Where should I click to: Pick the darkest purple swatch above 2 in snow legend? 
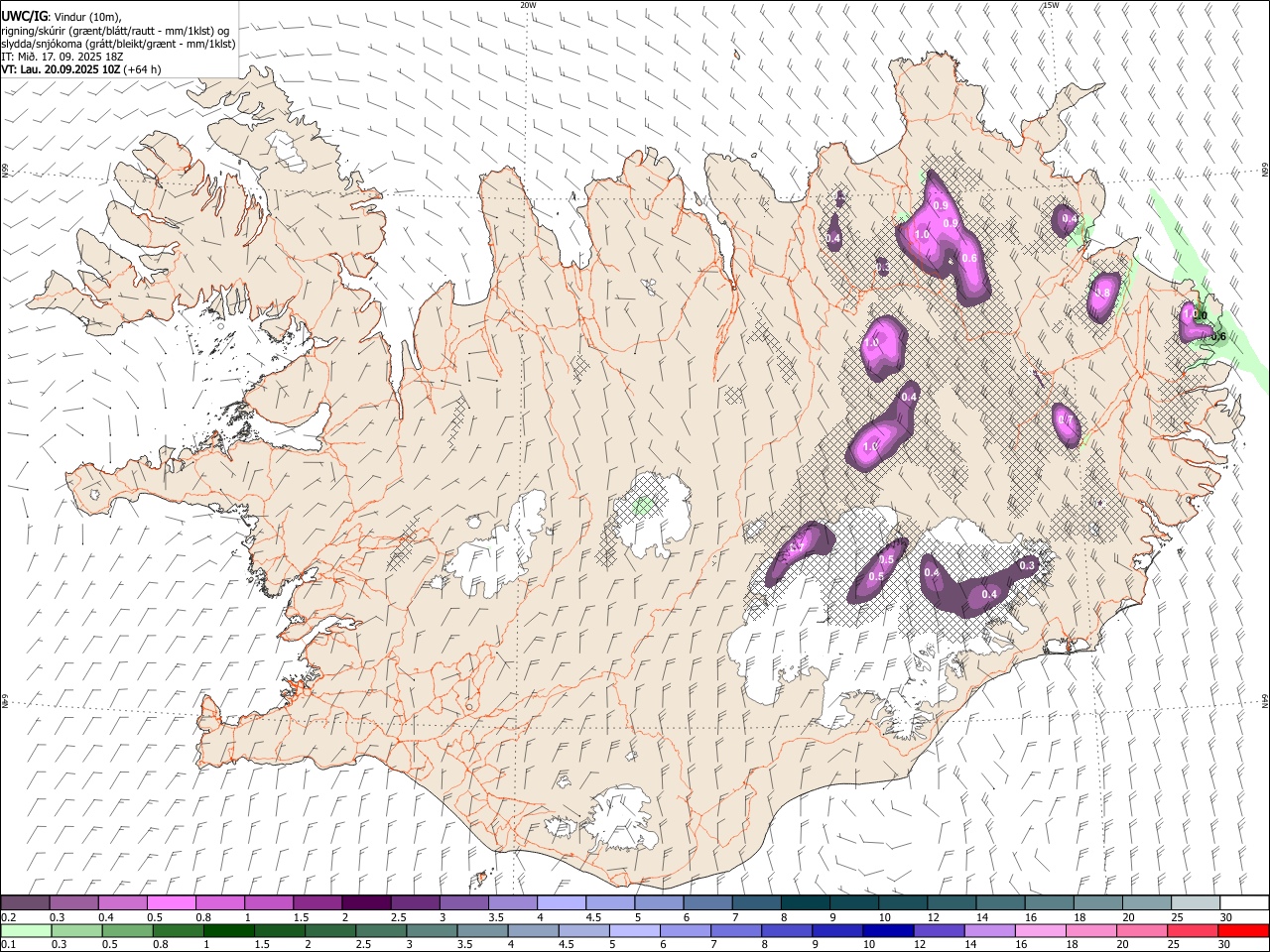tap(365, 903)
